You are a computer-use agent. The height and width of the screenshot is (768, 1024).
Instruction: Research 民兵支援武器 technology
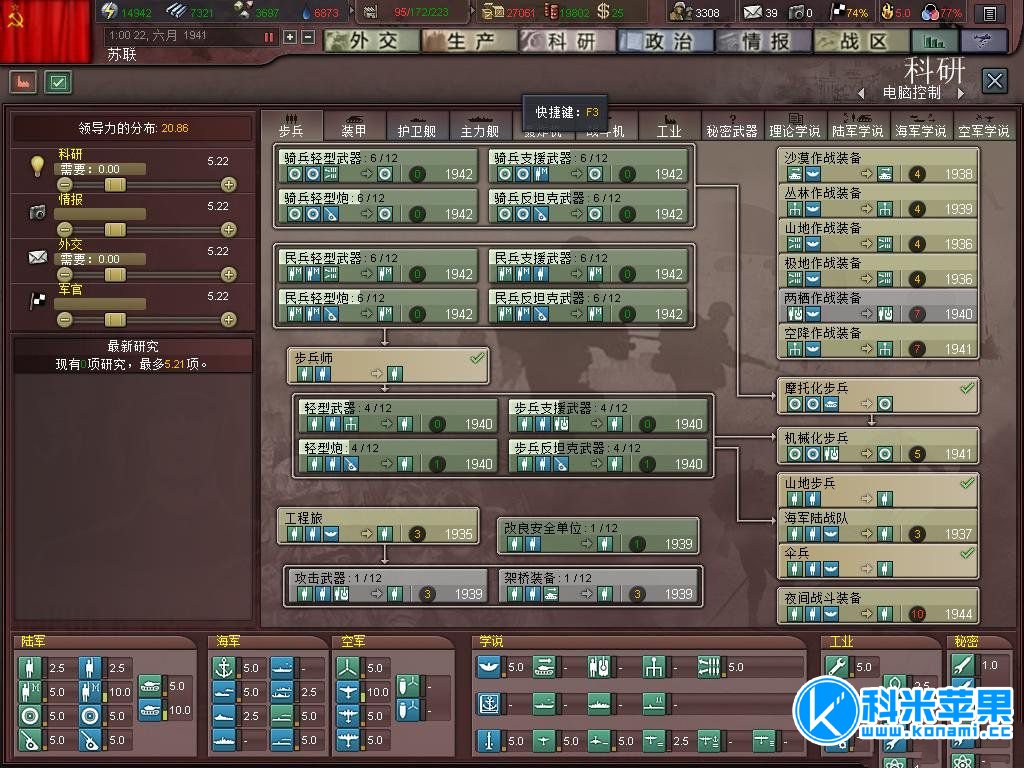(588, 266)
